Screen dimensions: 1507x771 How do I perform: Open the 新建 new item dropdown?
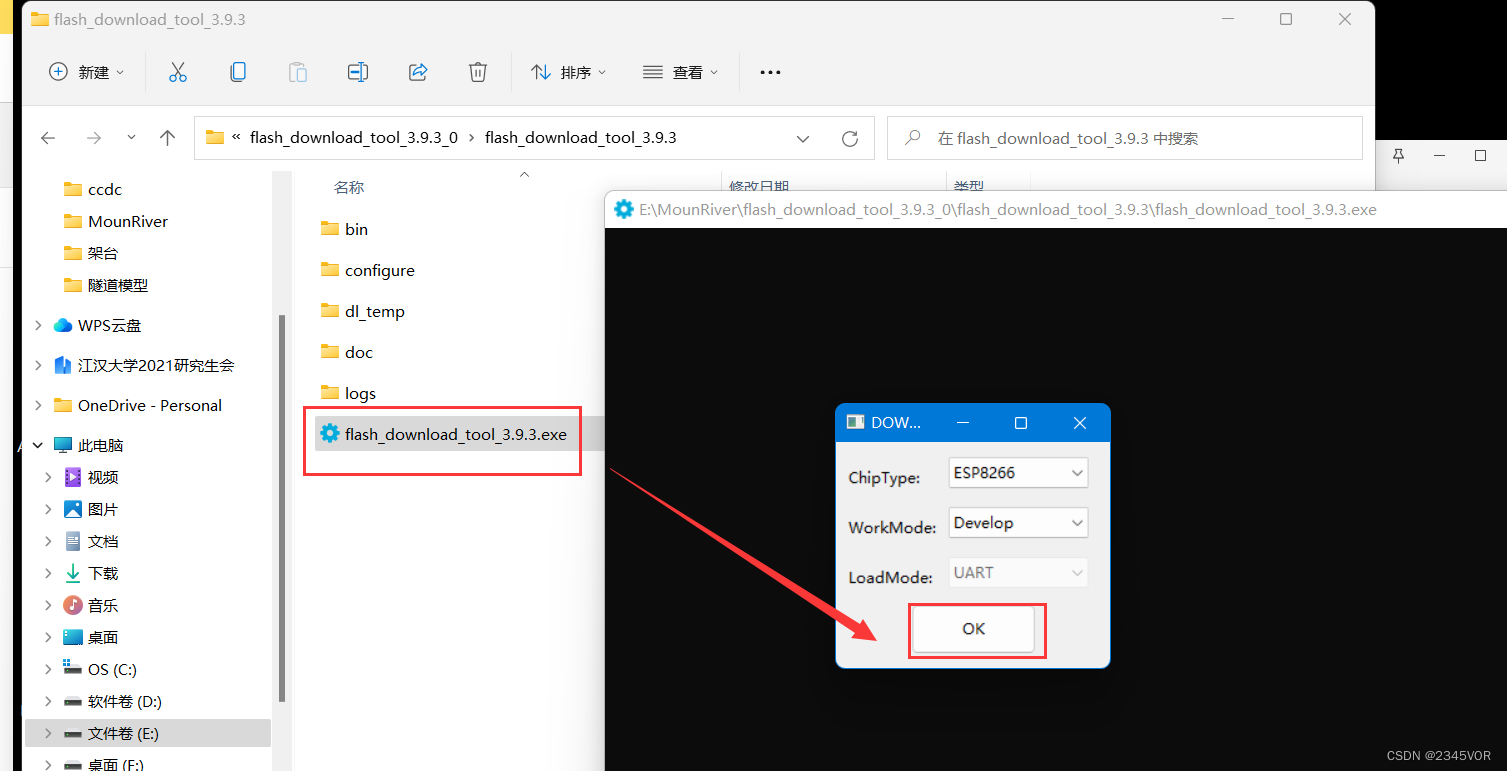tap(87, 72)
